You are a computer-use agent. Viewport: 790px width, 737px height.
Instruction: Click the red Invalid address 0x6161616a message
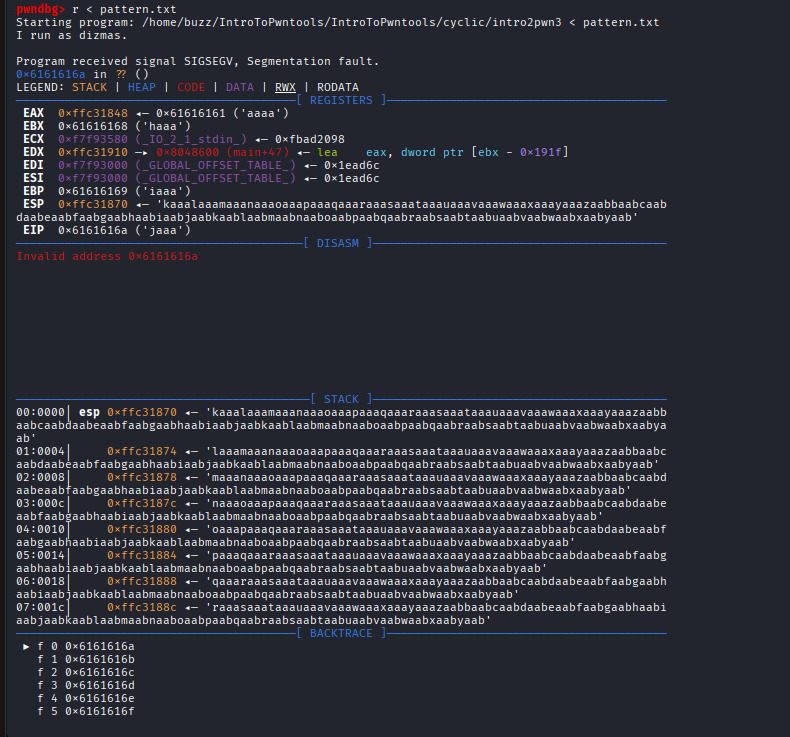(x=107, y=257)
